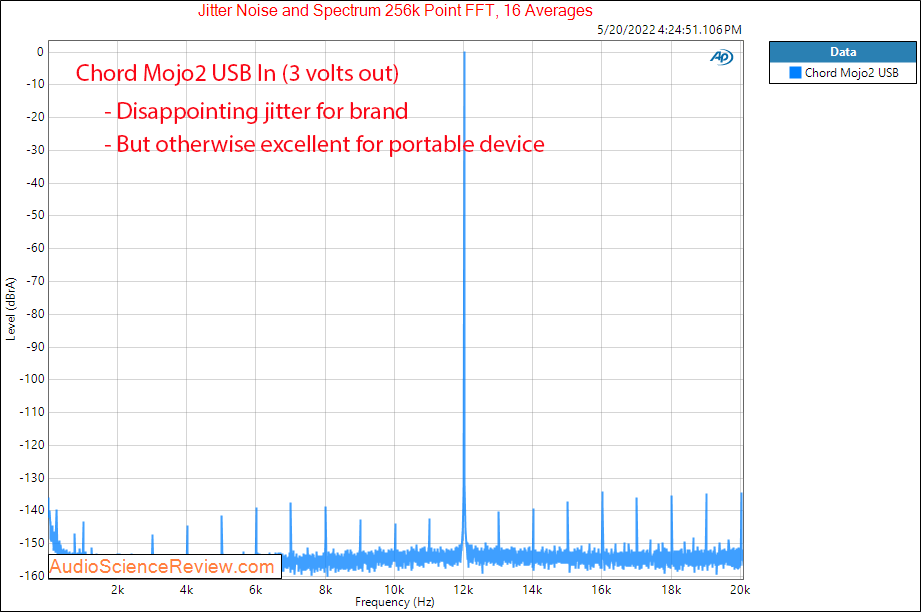Click the "-10" level axis tick label

click(35, 84)
